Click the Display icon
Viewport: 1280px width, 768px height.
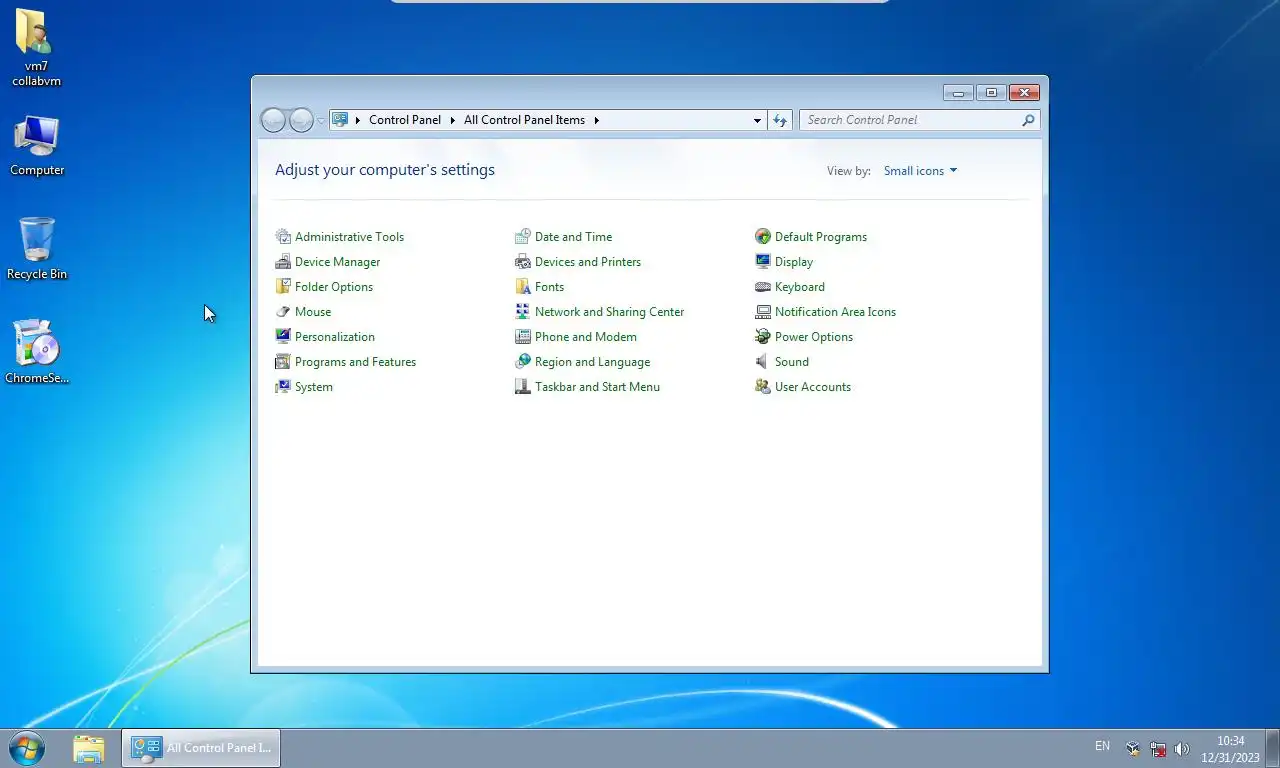coord(763,262)
